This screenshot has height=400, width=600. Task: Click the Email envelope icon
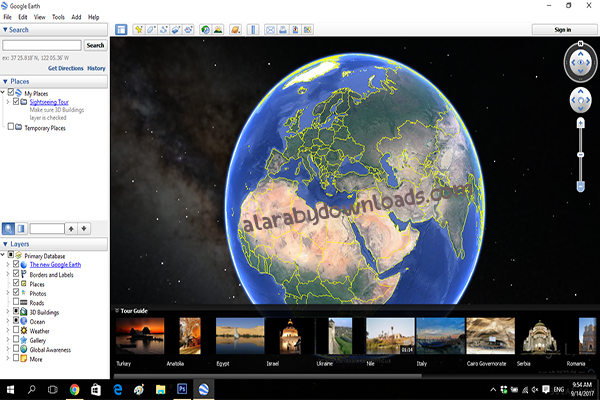tap(270, 29)
